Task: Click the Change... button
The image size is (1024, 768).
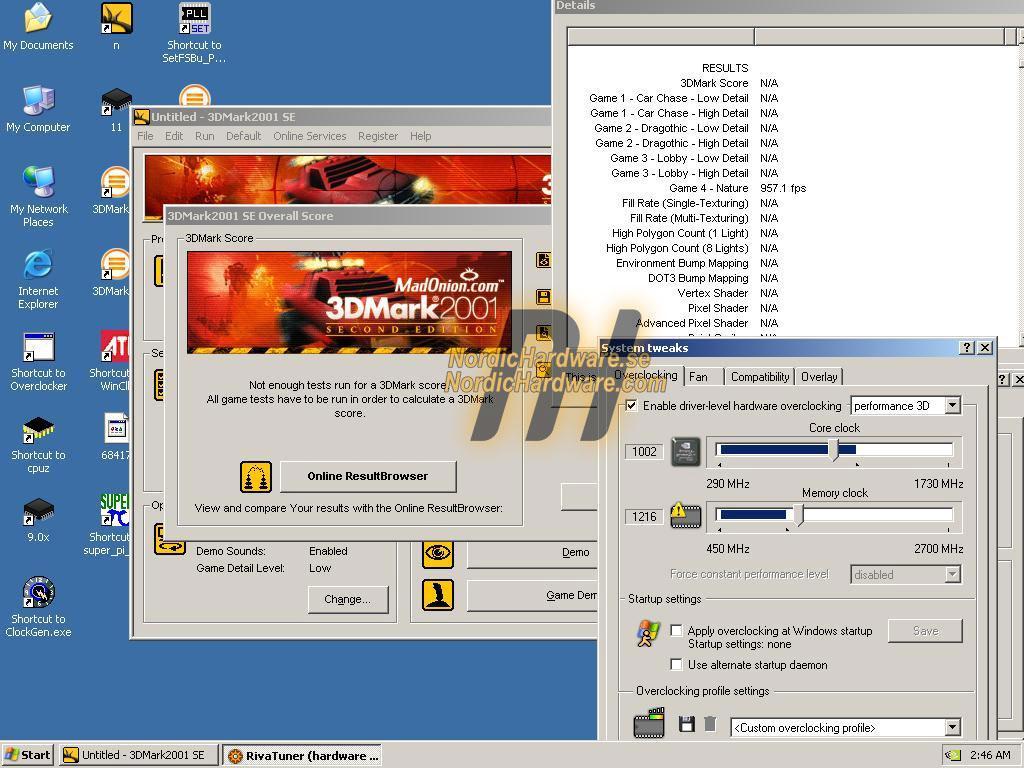Action: coord(347,599)
